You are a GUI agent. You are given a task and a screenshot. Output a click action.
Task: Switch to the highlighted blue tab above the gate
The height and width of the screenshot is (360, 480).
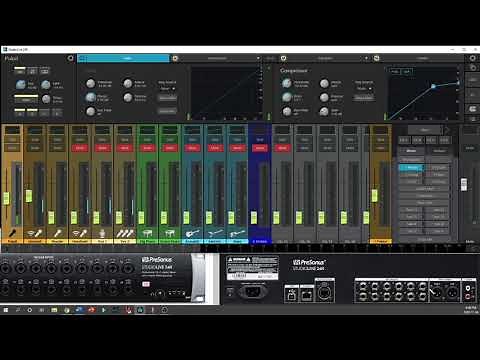[123, 58]
